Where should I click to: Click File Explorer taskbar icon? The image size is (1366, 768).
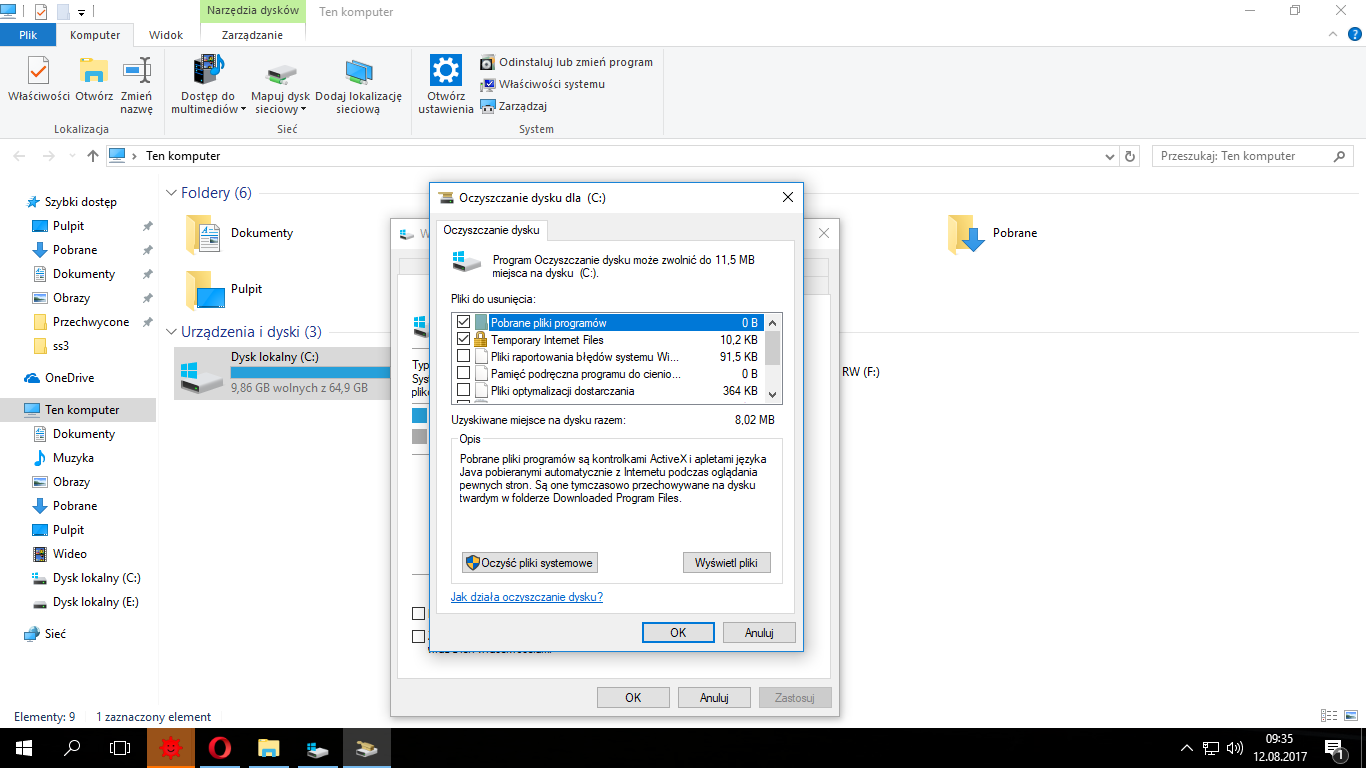268,748
